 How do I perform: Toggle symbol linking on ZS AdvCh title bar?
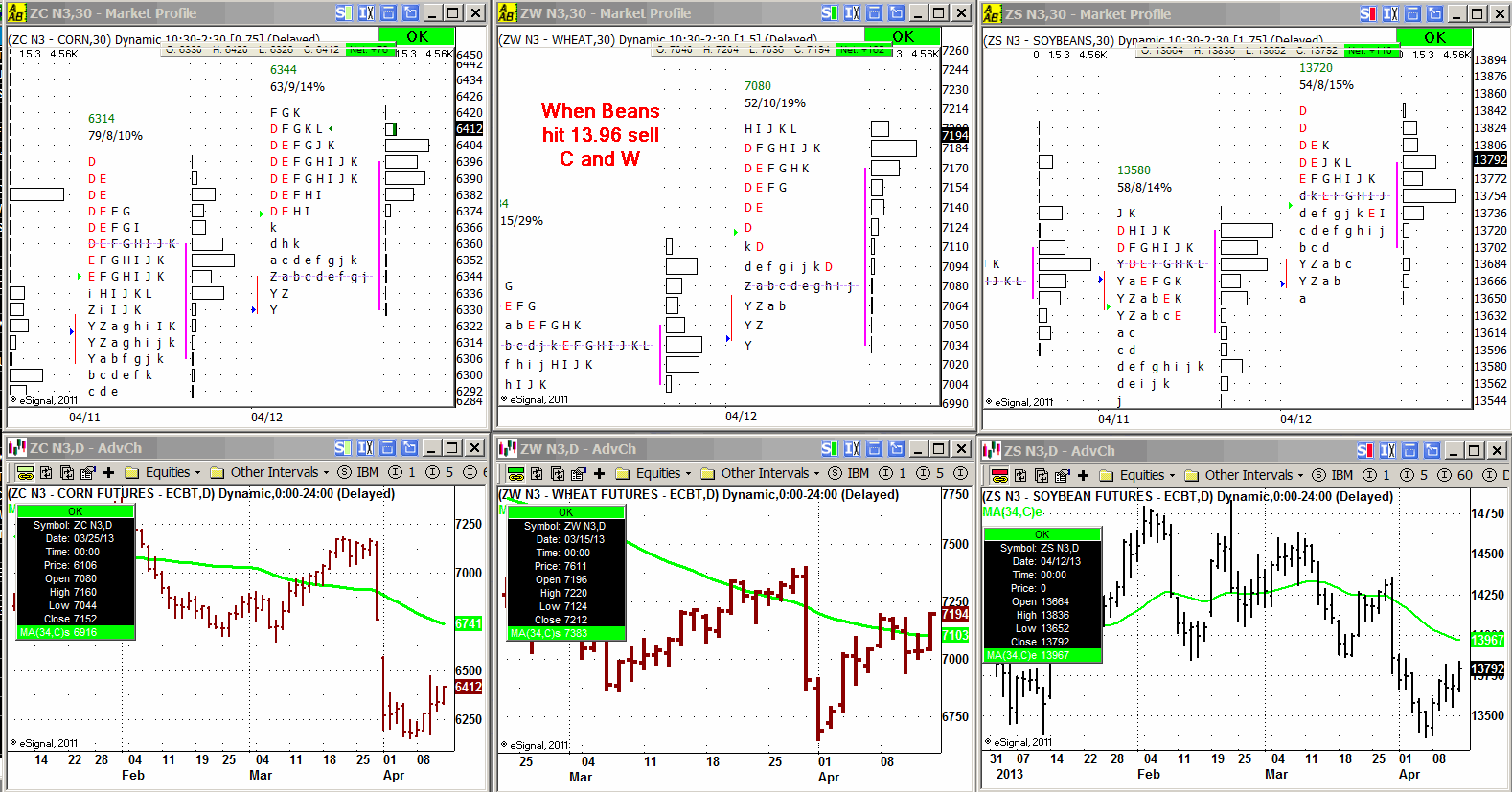click(x=1364, y=451)
